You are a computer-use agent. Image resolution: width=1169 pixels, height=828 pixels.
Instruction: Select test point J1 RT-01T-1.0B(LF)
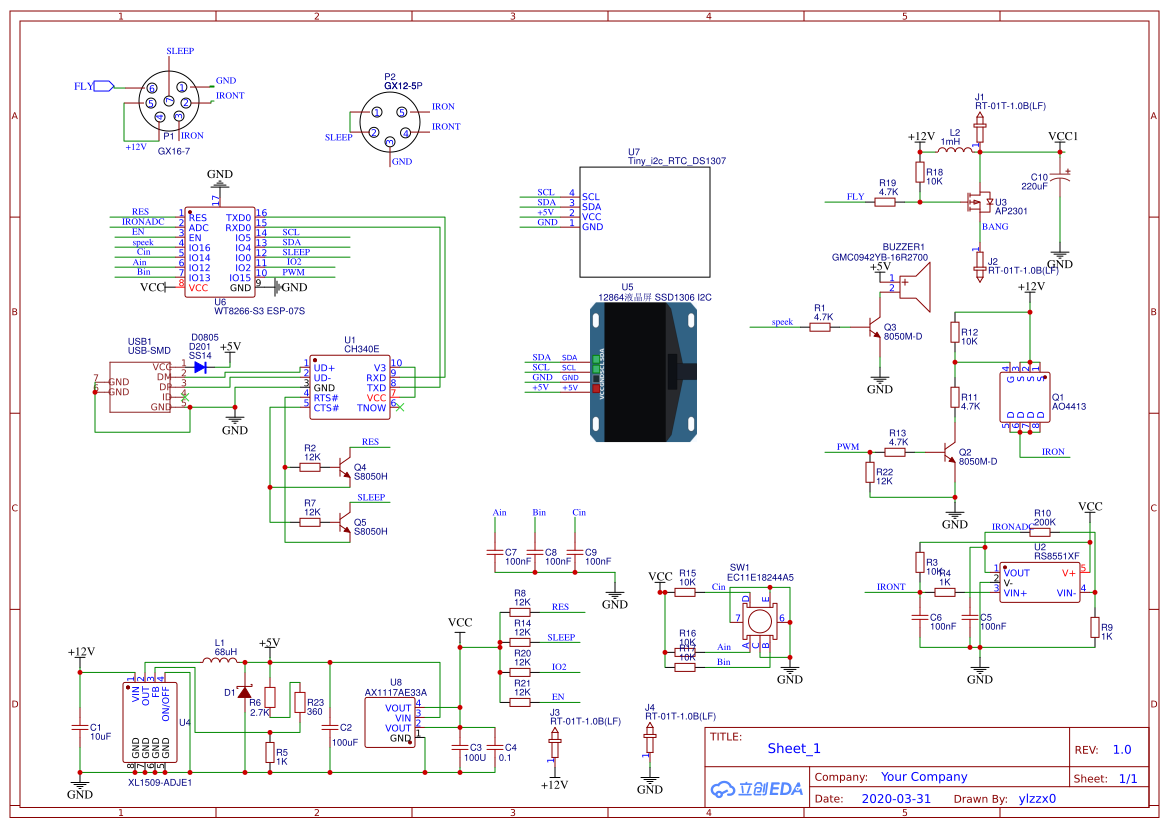click(x=980, y=128)
